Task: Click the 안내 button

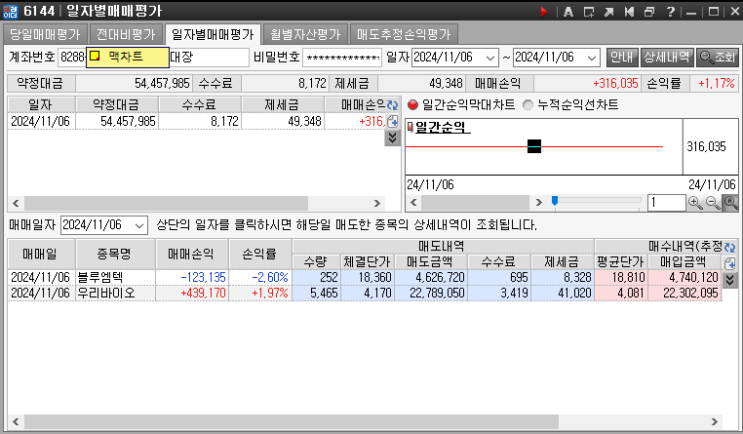Action: coord(622,57)
